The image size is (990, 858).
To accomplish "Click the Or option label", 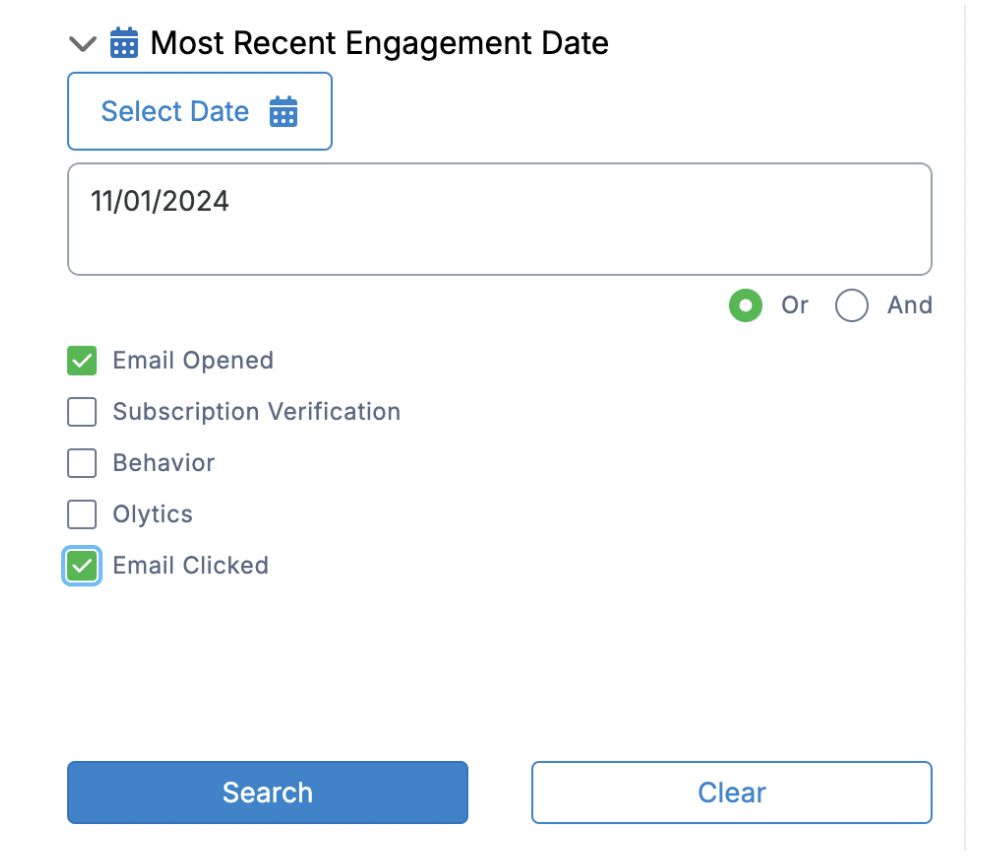I will pos(795,306).
